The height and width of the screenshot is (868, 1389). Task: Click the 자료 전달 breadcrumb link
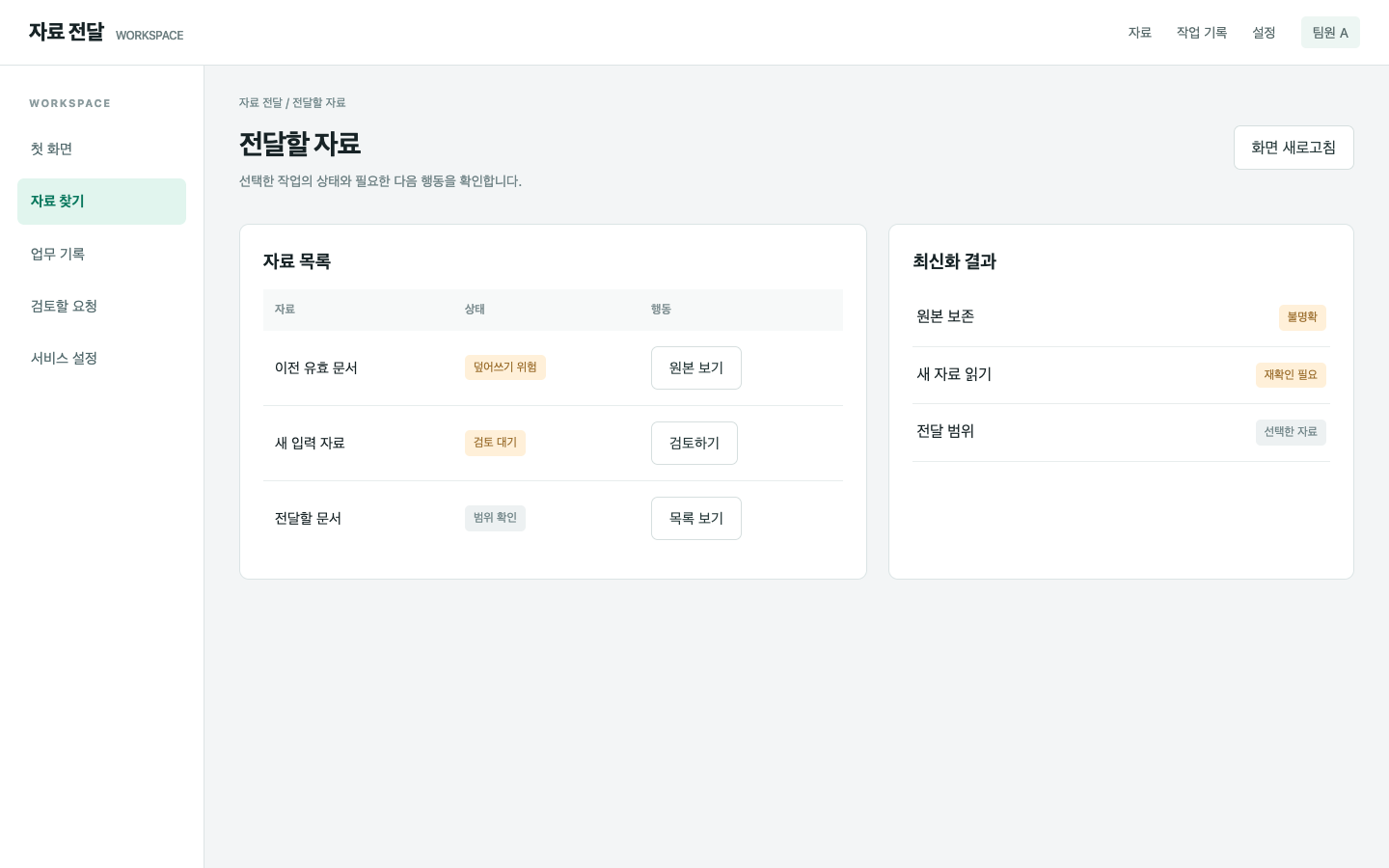(x=260, y=102)
